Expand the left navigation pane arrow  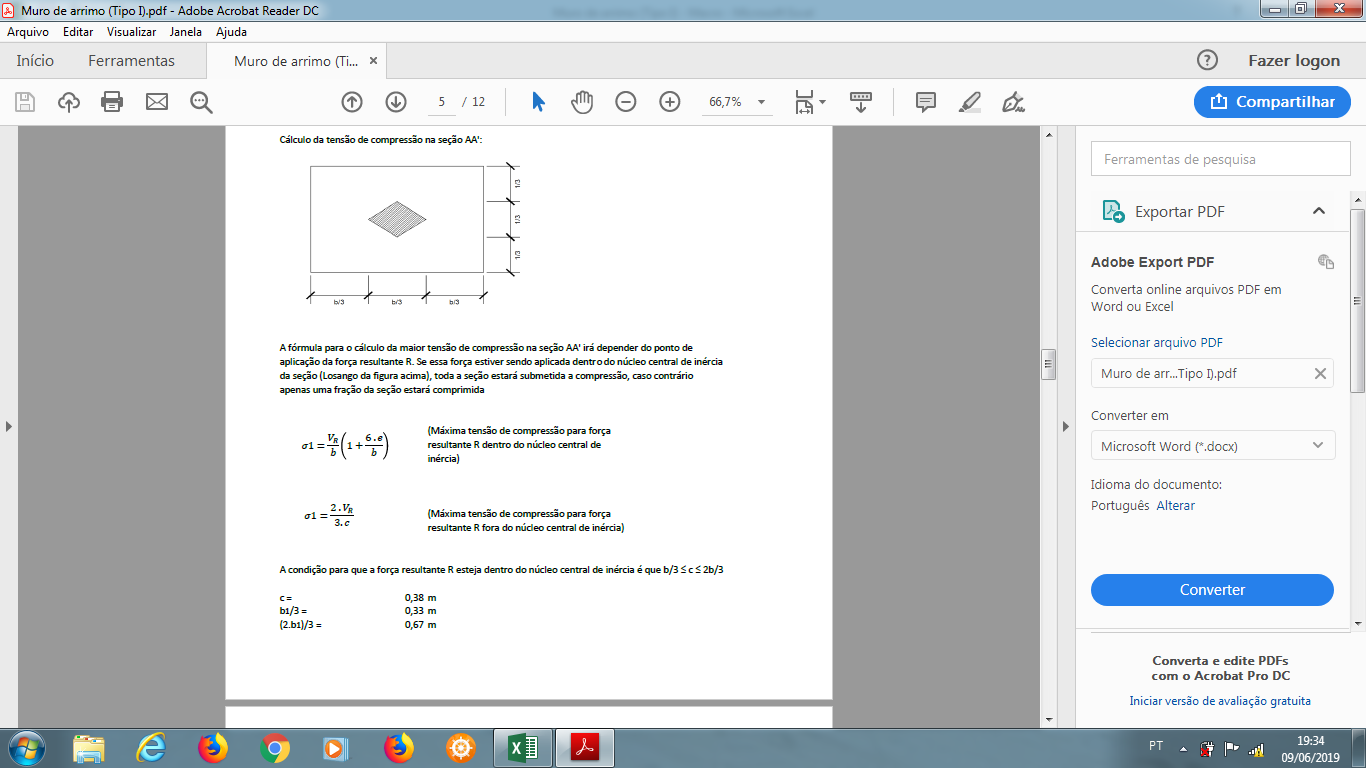point(9,426)
